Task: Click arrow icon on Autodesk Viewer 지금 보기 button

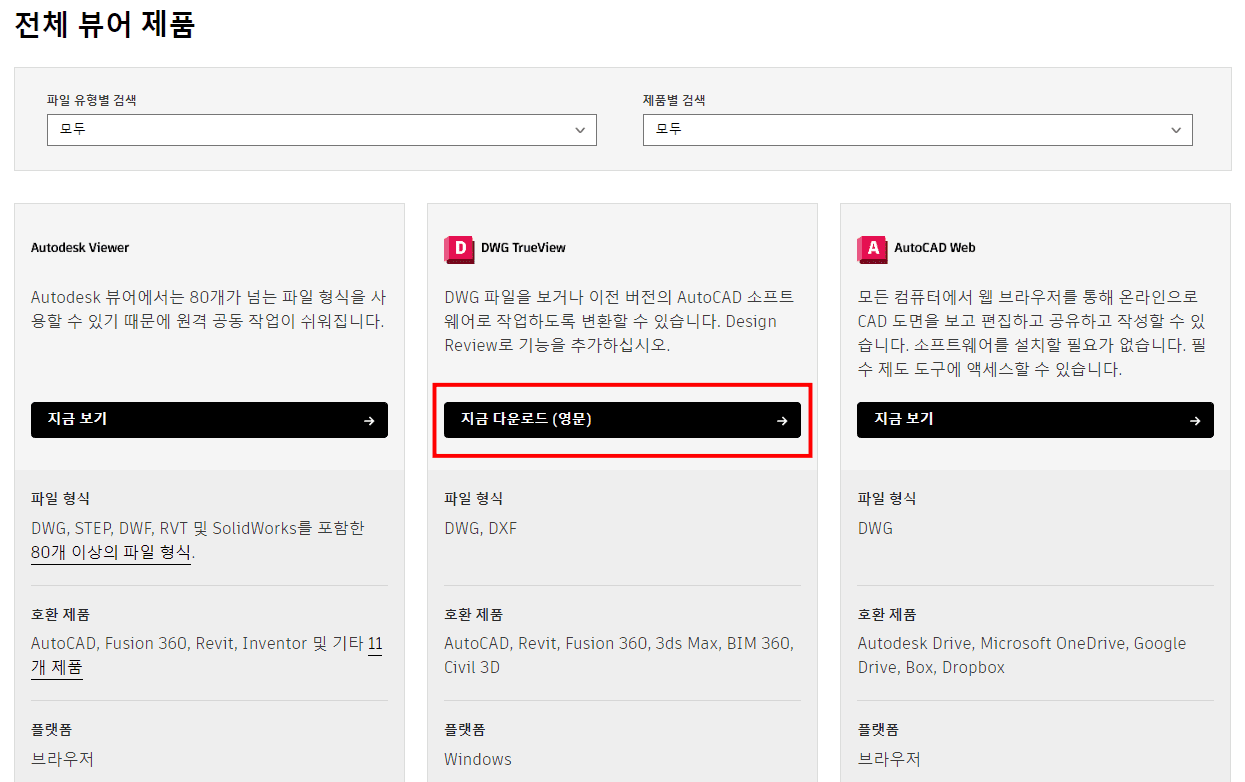Action: [x=369, y=421]
